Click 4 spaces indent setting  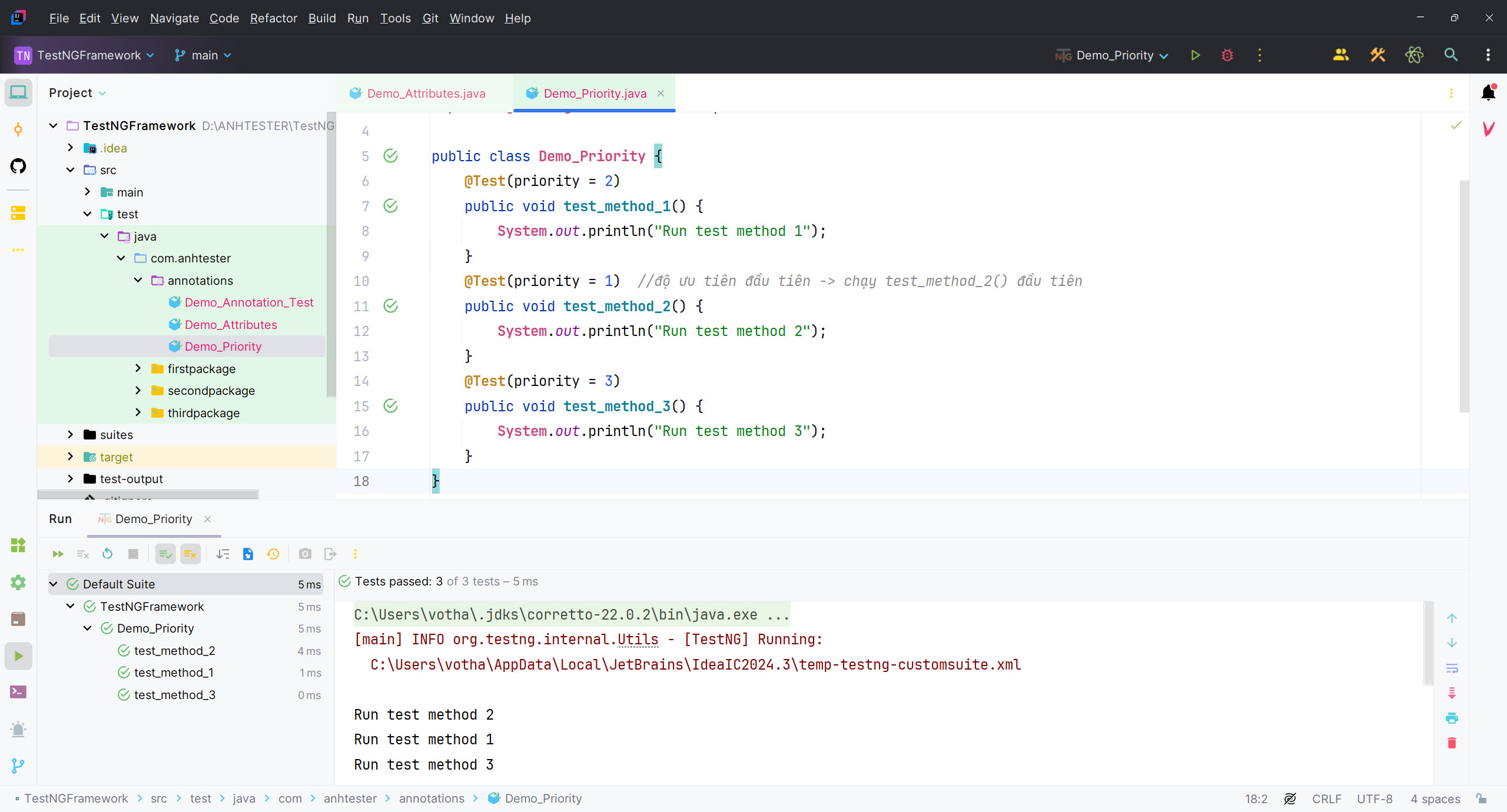pyautogui.click(x=1435, y=798)
